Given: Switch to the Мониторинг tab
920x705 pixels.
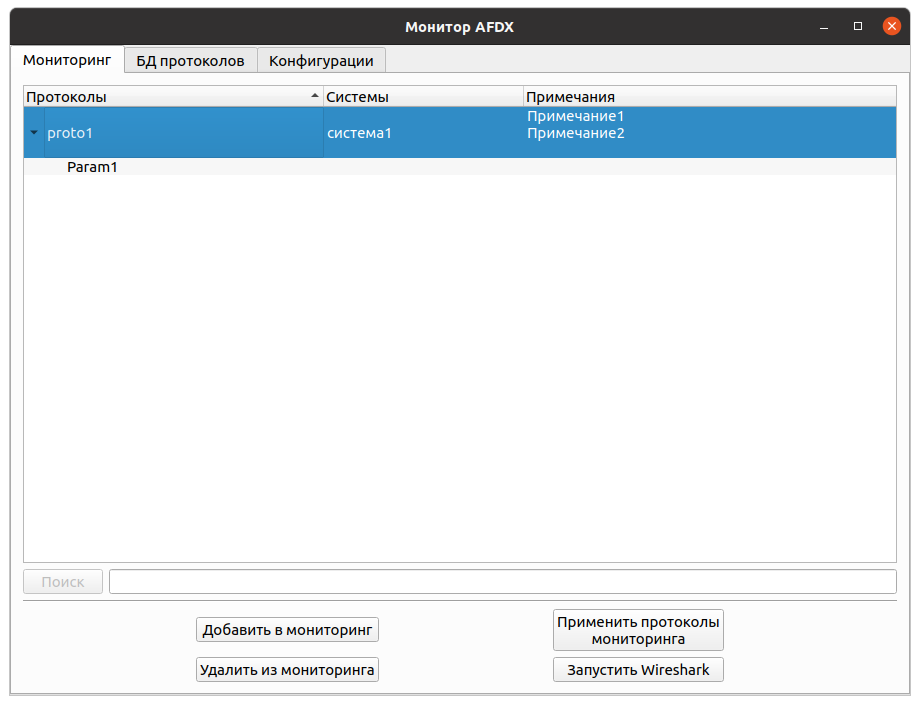Looking at the screenshot, I should pos(67,60).
